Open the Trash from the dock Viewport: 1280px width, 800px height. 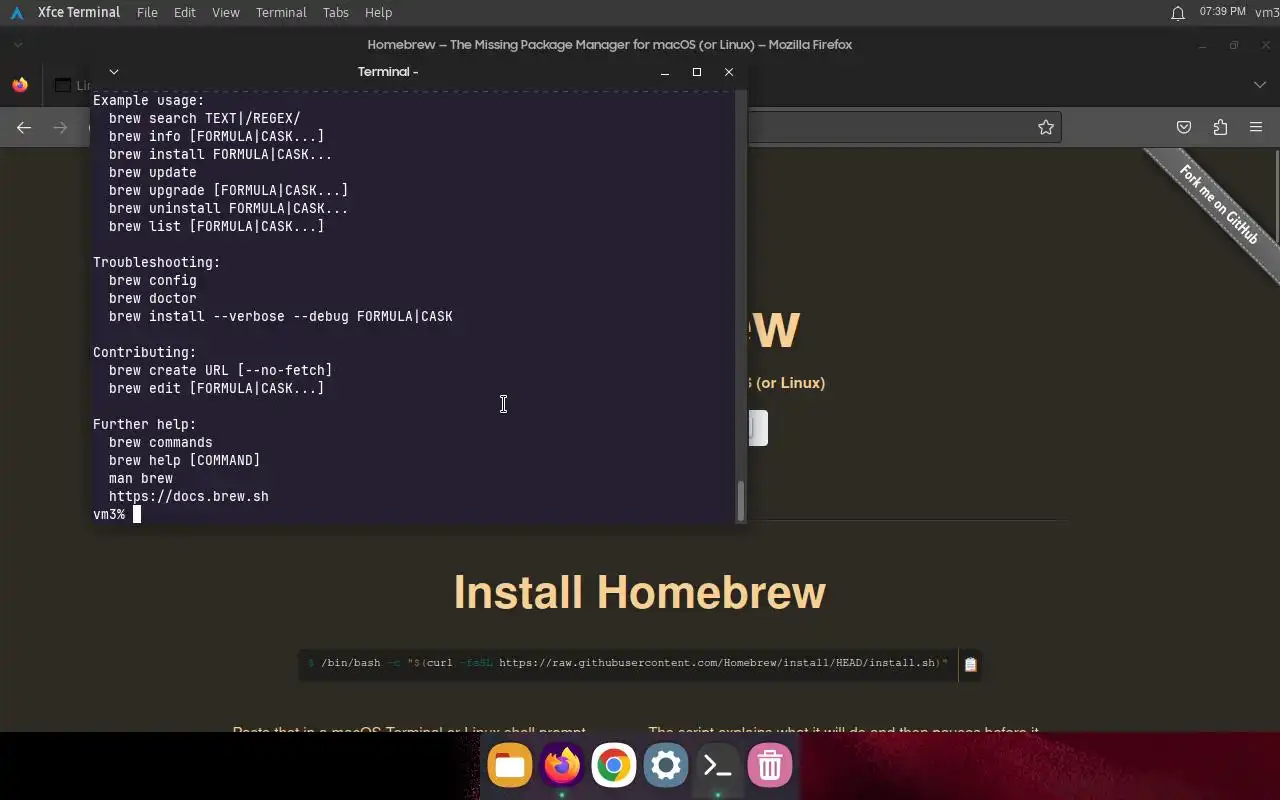coord(770,766)
